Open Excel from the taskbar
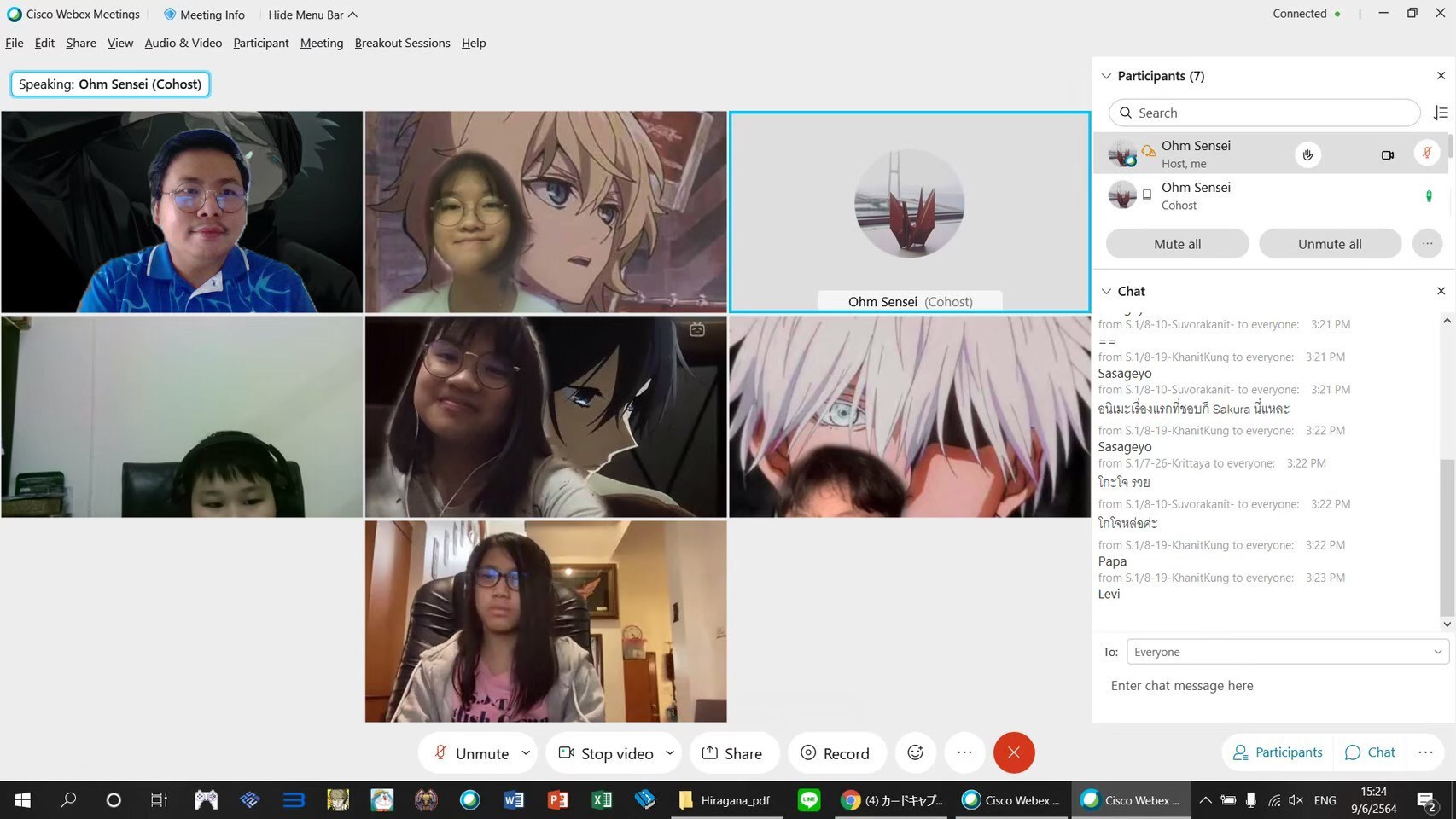This screenshot has height=819, width=1456. pyautogui.click(x=602, y=800)
